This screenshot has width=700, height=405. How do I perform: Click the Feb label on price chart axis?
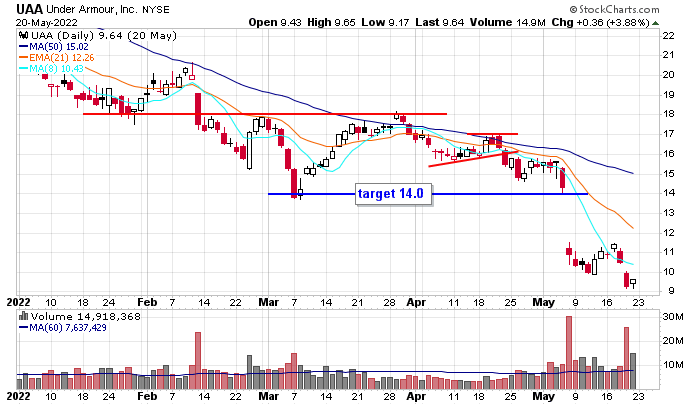147,302
